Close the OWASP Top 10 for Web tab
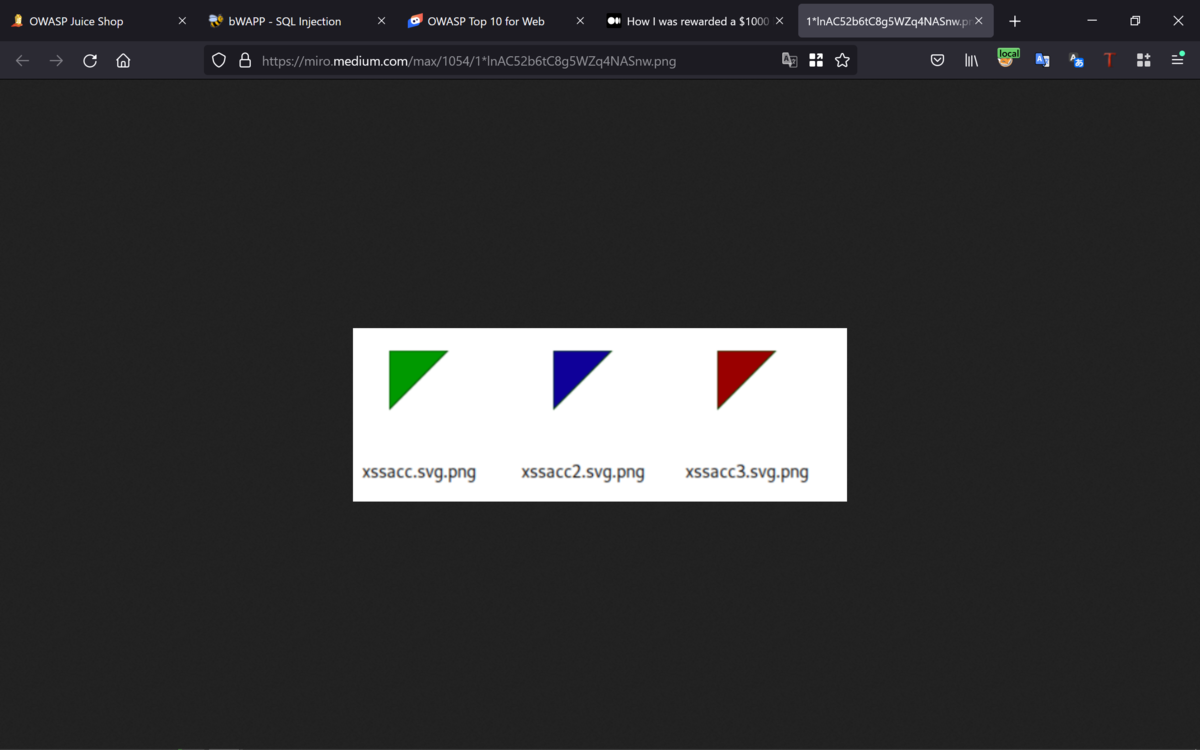Image resolution: width=1200 pixels, height=750 pixels. 580,21
